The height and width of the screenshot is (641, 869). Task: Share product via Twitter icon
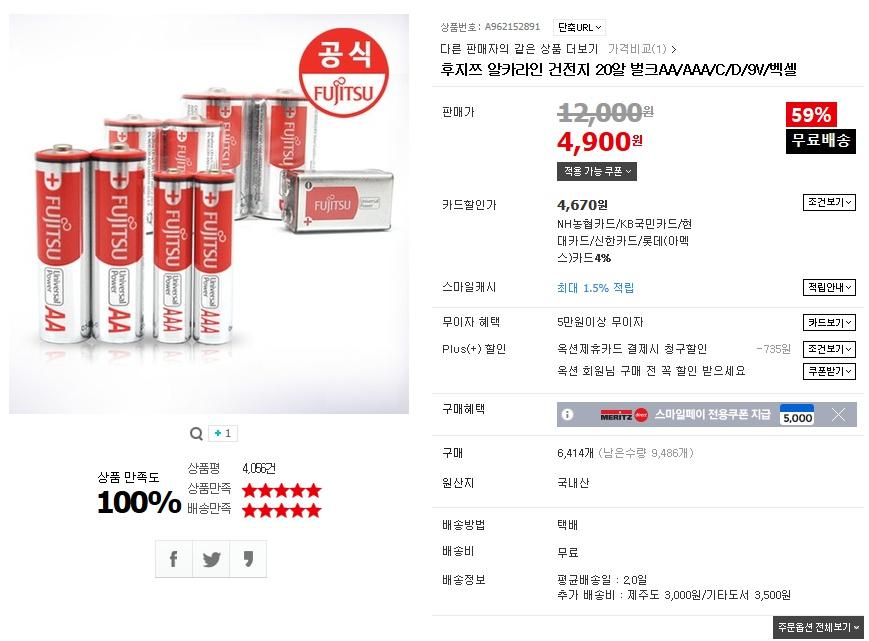click(x=211, y=559)
